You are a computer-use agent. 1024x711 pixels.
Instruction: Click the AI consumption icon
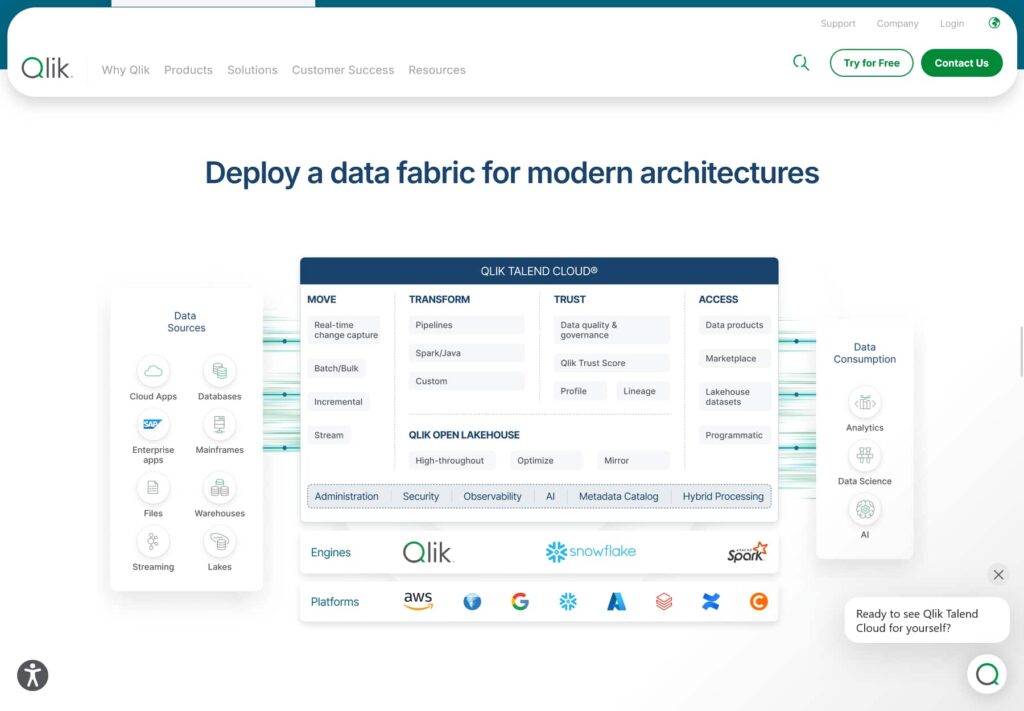pyautogui.click(x=865, y=509)
